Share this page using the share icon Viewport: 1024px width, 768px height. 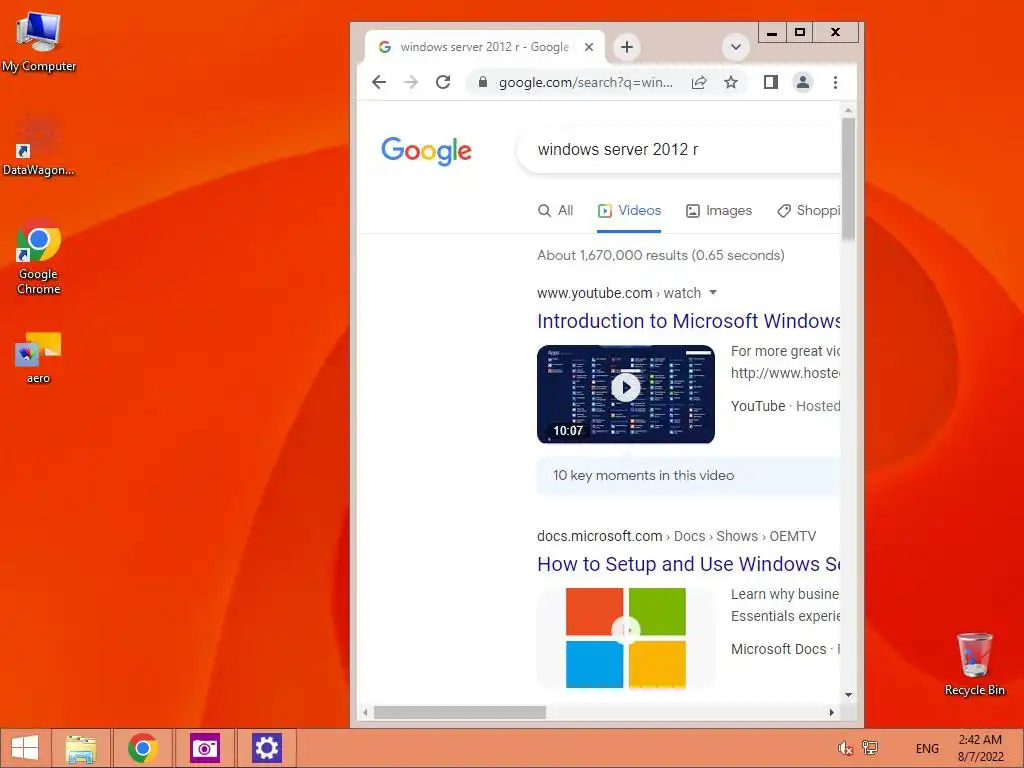699,82
